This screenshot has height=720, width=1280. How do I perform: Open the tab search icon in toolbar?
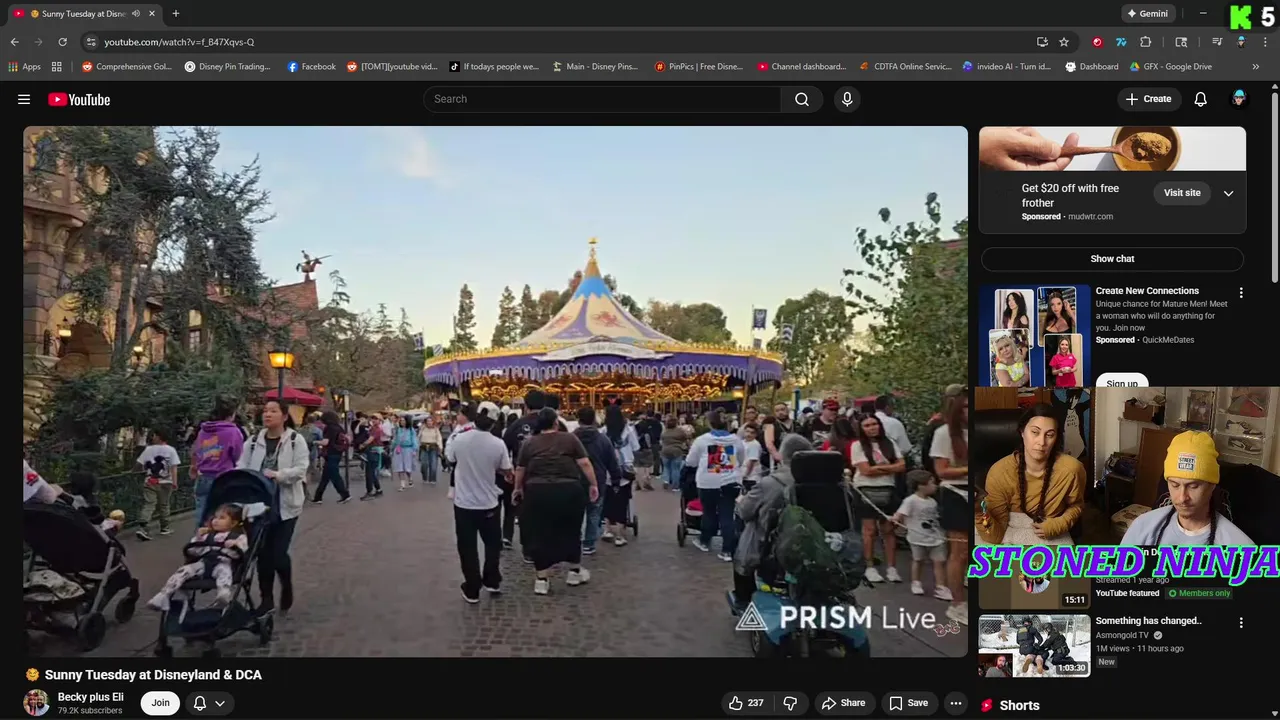click(x=1181, y=42)
